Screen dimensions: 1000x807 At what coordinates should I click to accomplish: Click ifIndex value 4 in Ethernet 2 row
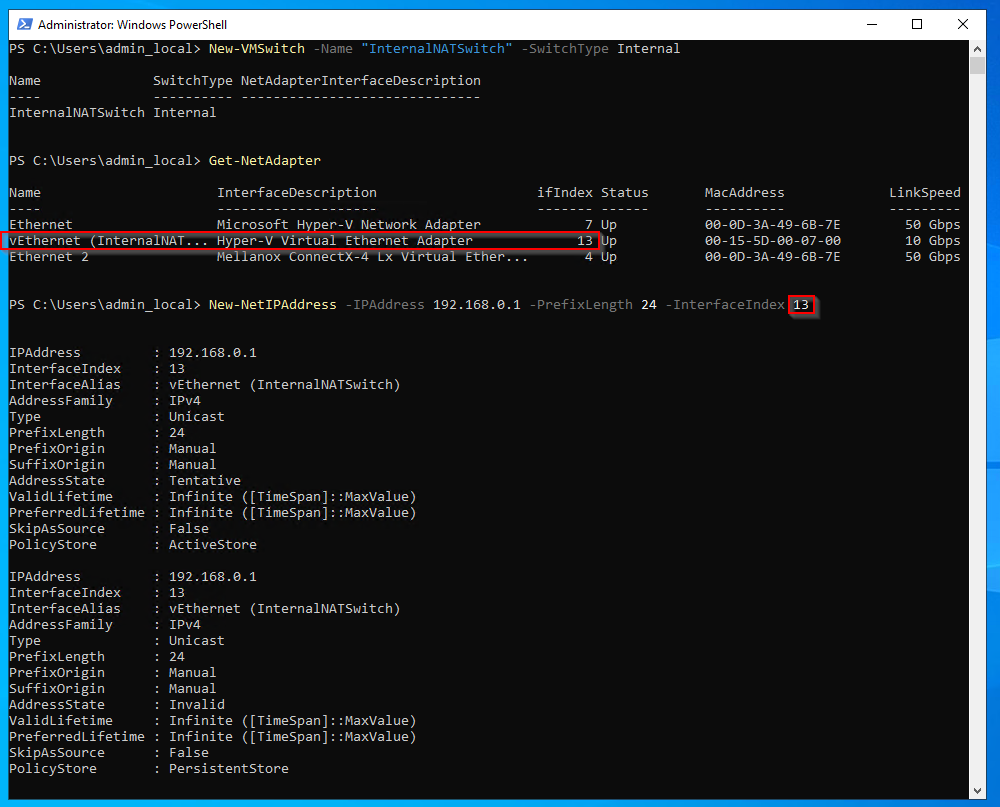(x=588, y=256)
